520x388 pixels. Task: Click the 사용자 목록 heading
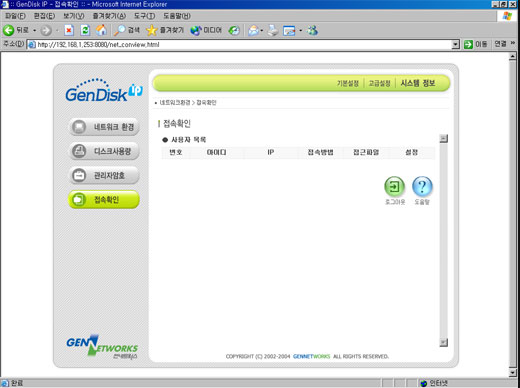(189, 140)
